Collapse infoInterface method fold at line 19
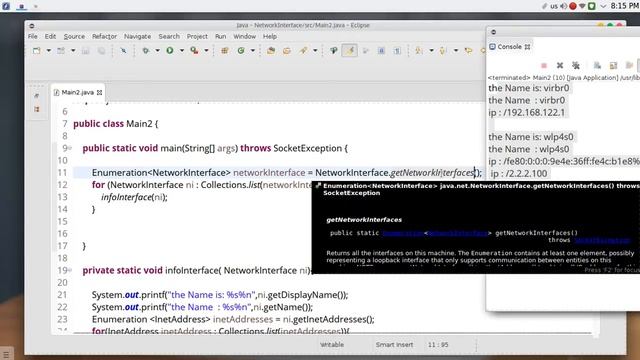The height and width of the screenshot is (360, 640). tap(70, 270)
